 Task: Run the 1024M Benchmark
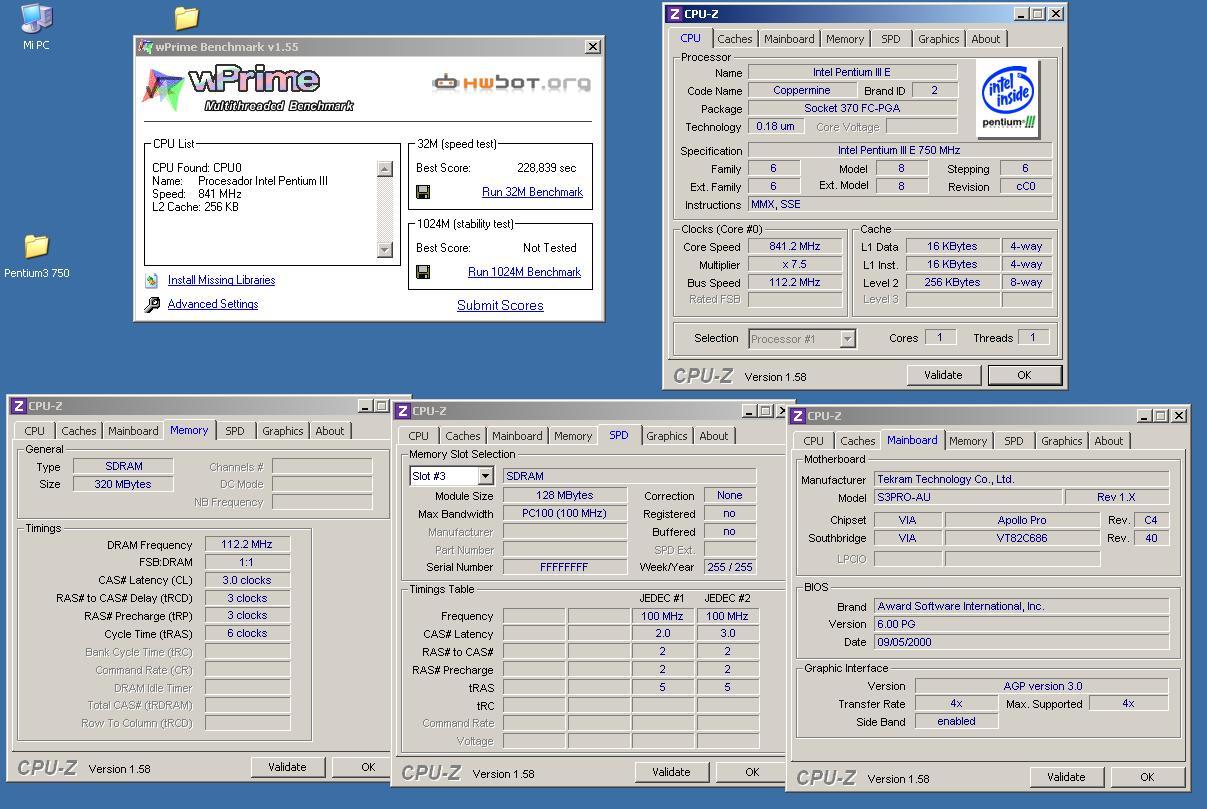(524, 272)
